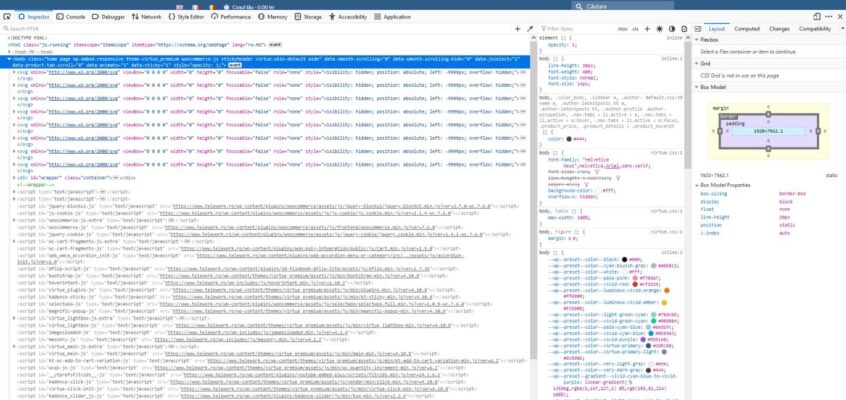Add a new CSS rule with plus icon

(x=647, y=29)
